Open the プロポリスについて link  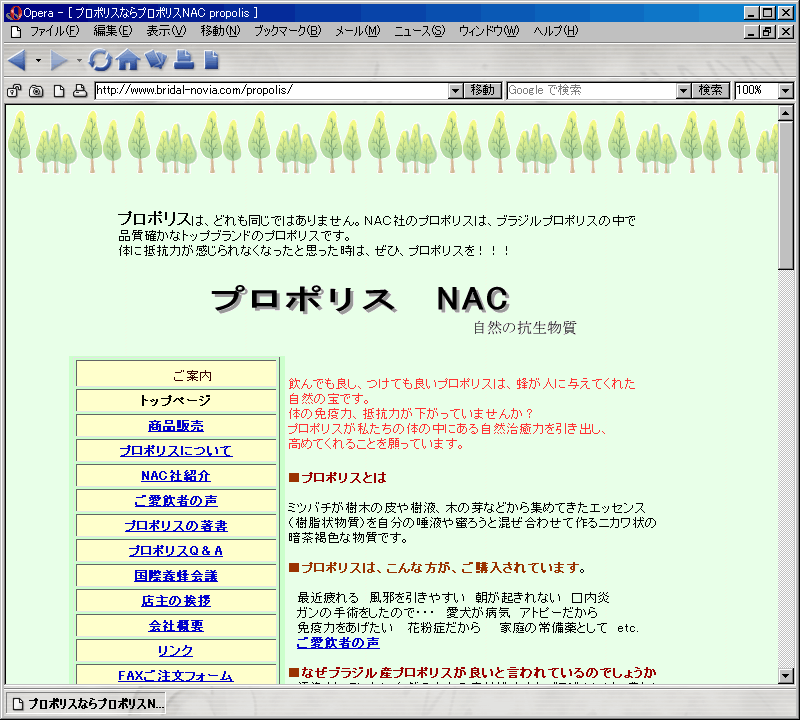176,451
